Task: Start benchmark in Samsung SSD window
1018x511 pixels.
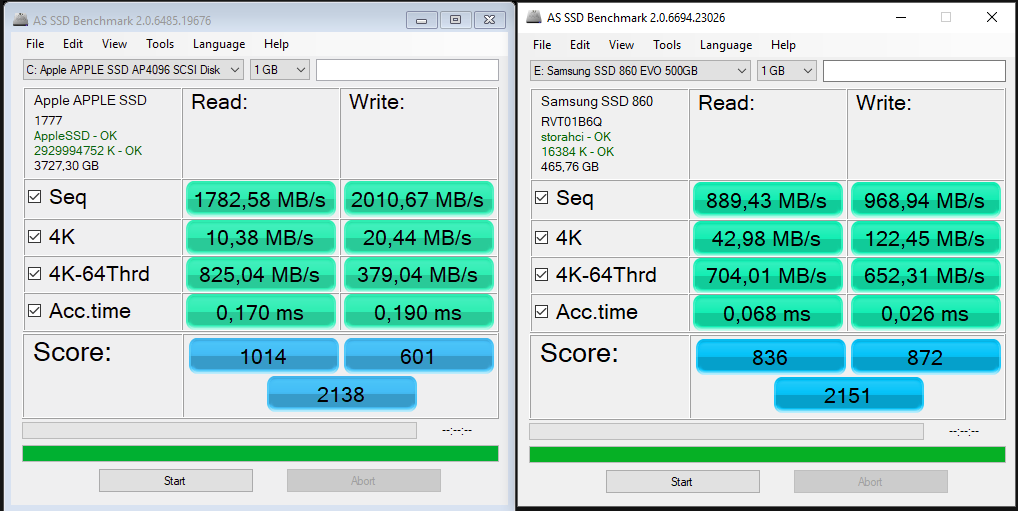Action: pos(682,482)
